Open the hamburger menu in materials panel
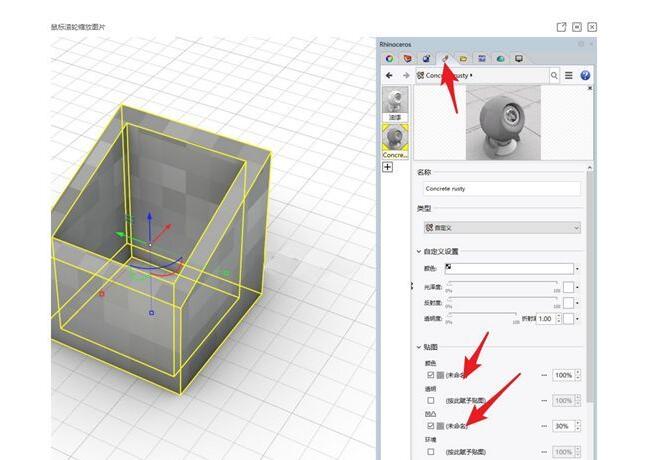This screenshot has height=460, width=648. coord(569,75)
